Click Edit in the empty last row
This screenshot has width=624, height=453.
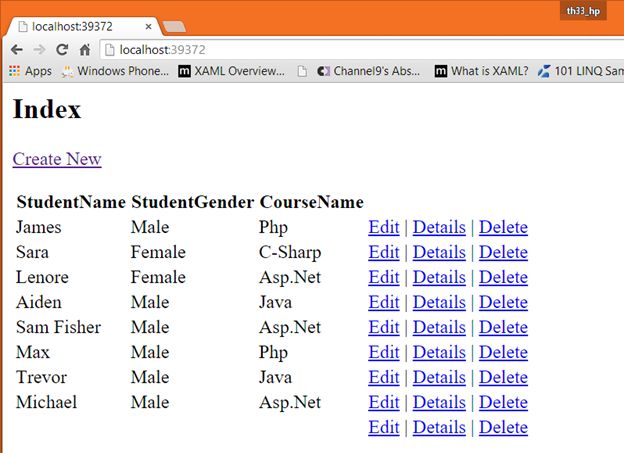384,428
